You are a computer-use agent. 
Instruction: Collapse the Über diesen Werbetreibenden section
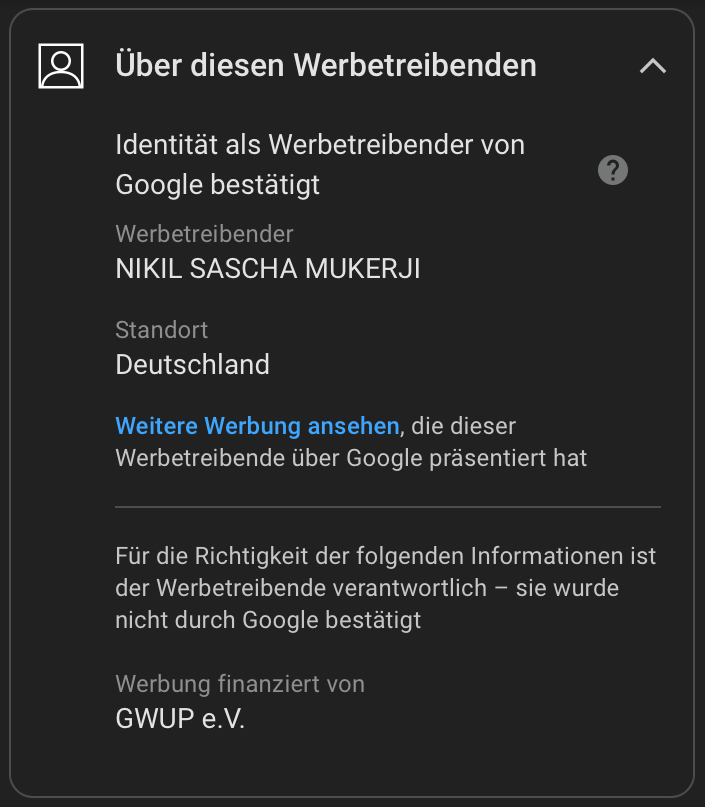(x=652, y=66)
